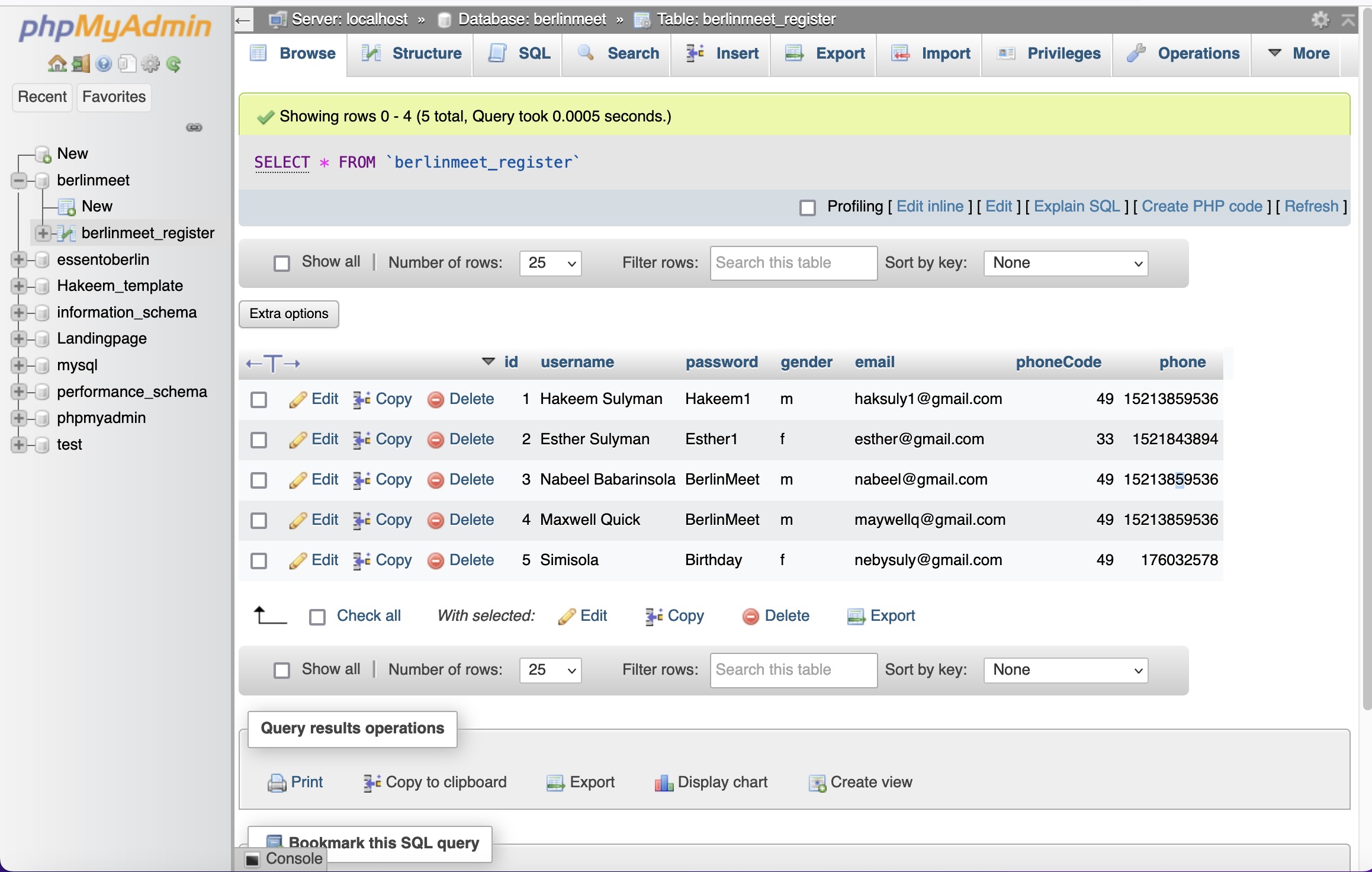Viewport: 1372px width, 872px height.
Task: Select checkbox for row Maxwell Quick
Action: tap(259, 521)
